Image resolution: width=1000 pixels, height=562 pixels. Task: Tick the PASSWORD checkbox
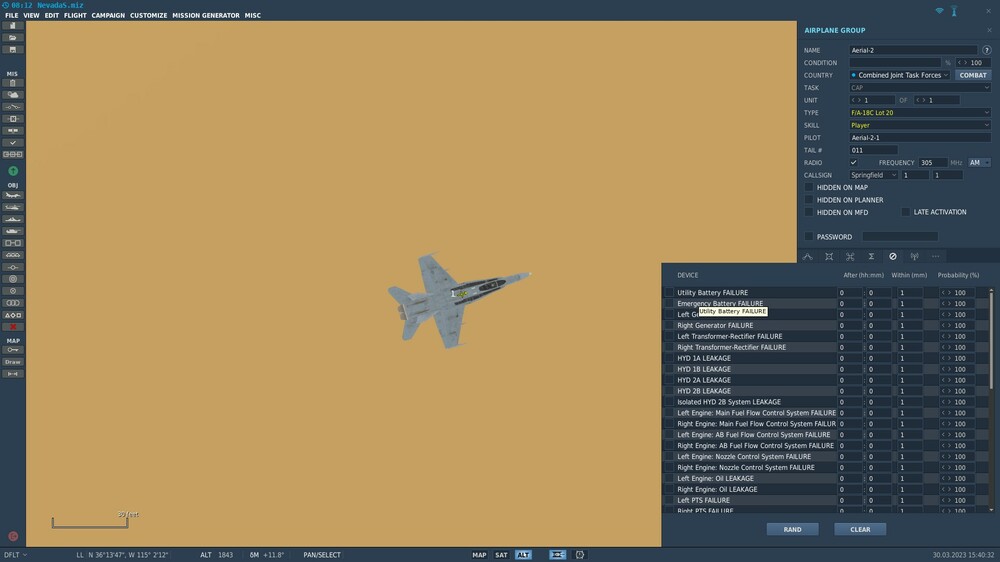pos(809,237)
